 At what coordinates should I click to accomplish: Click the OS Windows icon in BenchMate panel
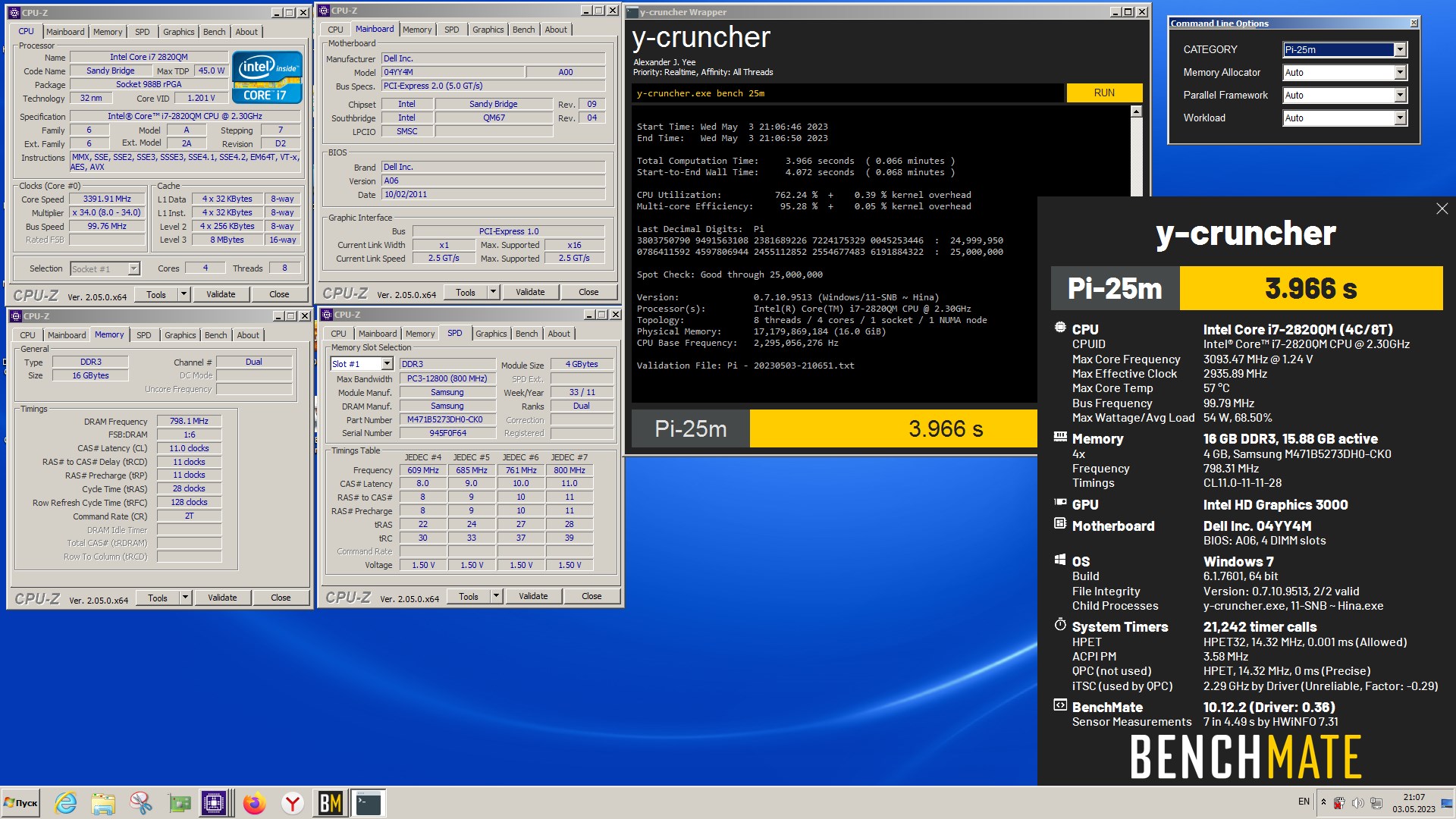click(1060, 560)
